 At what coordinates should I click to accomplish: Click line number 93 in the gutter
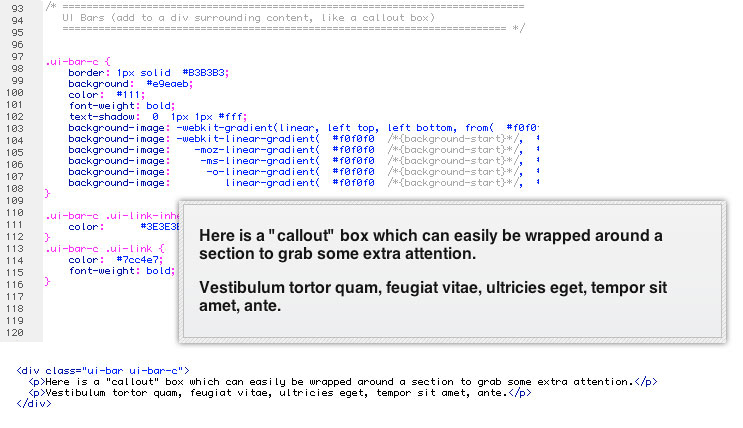[x=17, y=9]
